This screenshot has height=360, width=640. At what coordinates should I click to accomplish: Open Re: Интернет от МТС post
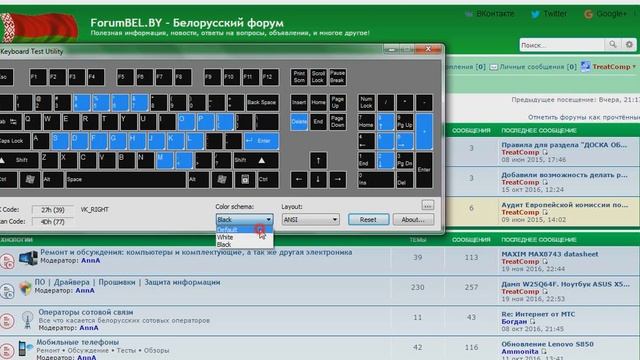(x=538, y=314)
